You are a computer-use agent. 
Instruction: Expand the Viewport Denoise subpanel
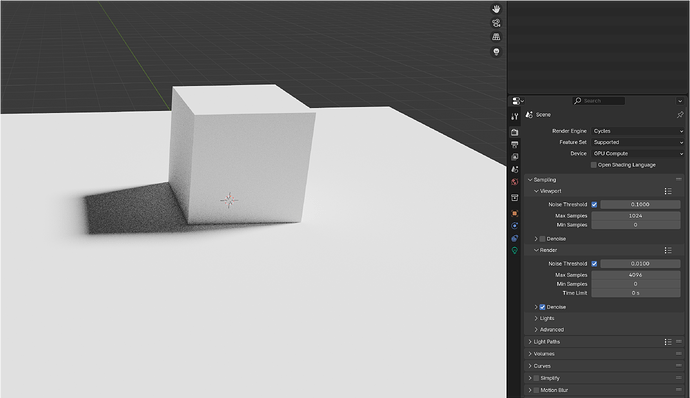[x=536, y=239]
